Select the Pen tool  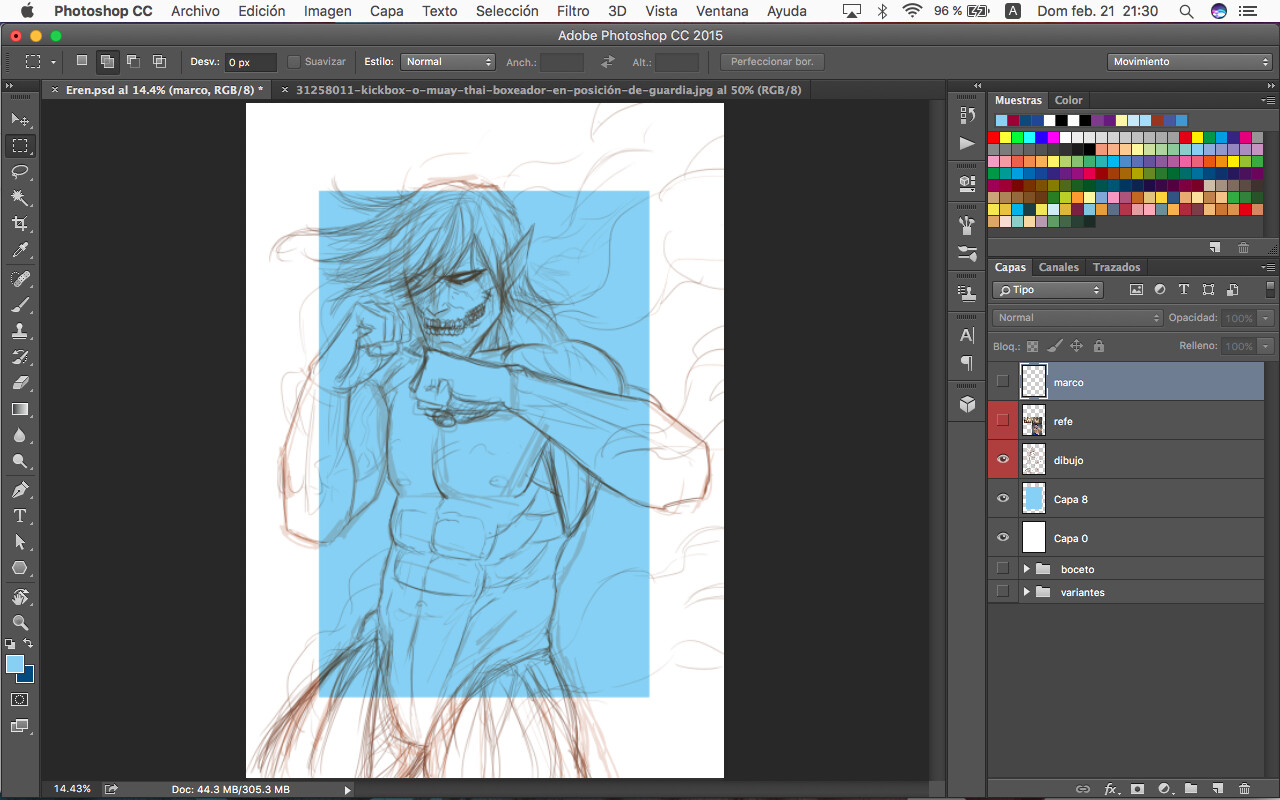[20, 490]
